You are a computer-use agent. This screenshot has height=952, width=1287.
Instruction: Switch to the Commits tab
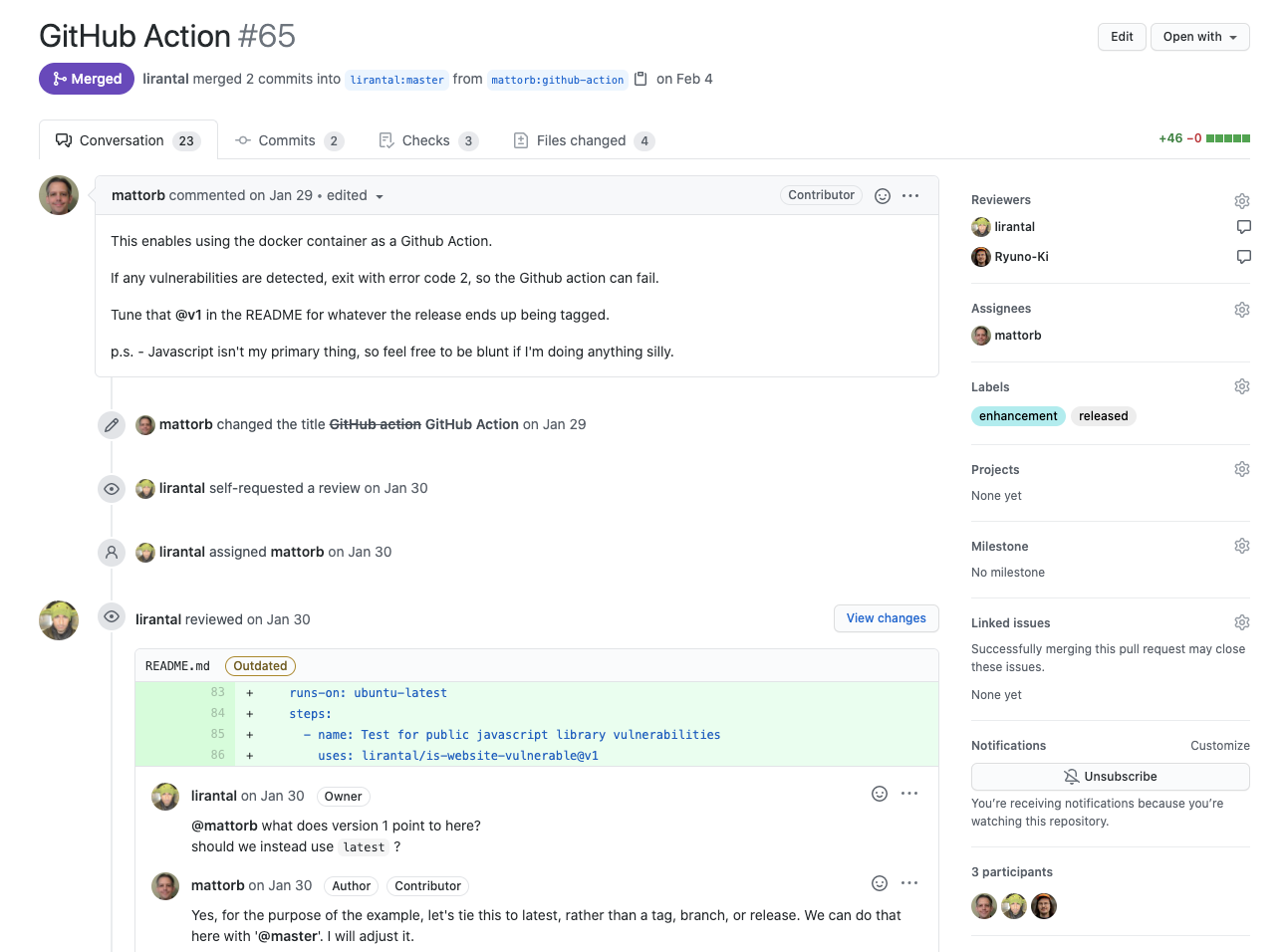point(289,140)
